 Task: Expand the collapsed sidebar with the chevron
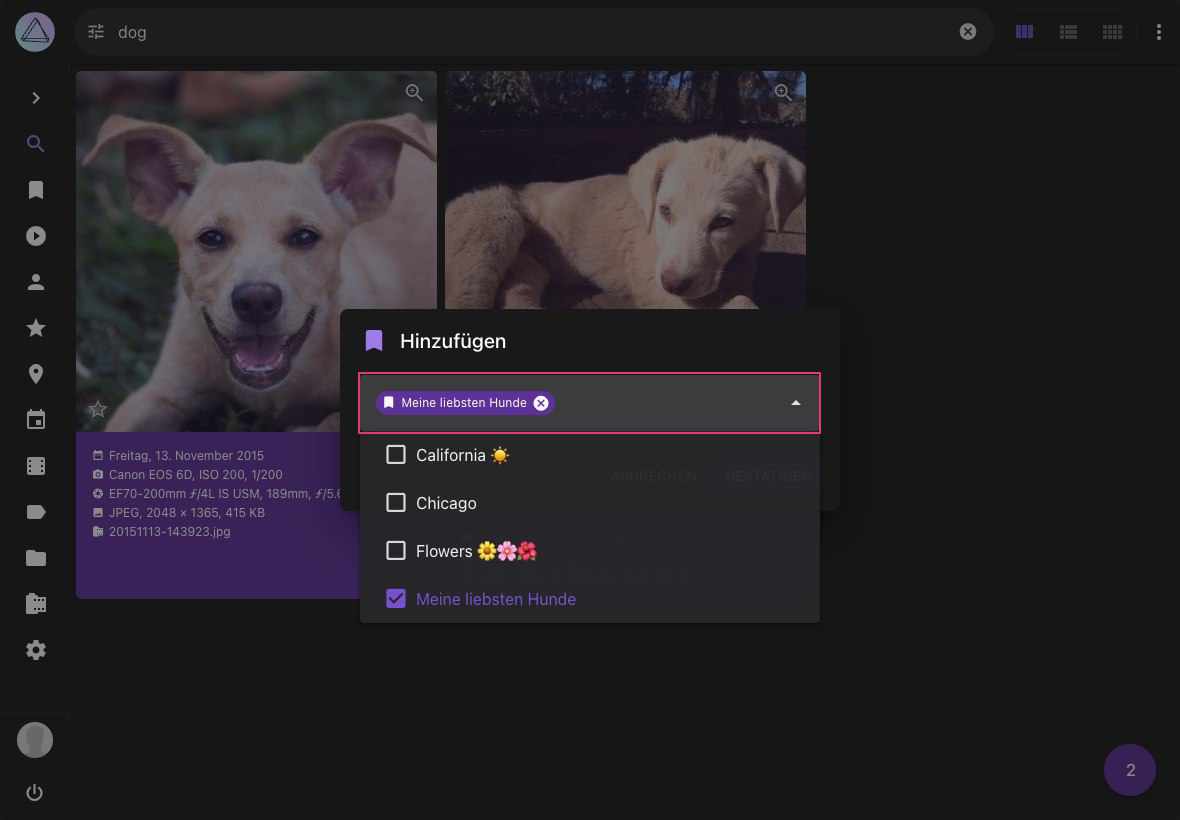[x=36, y=98]
